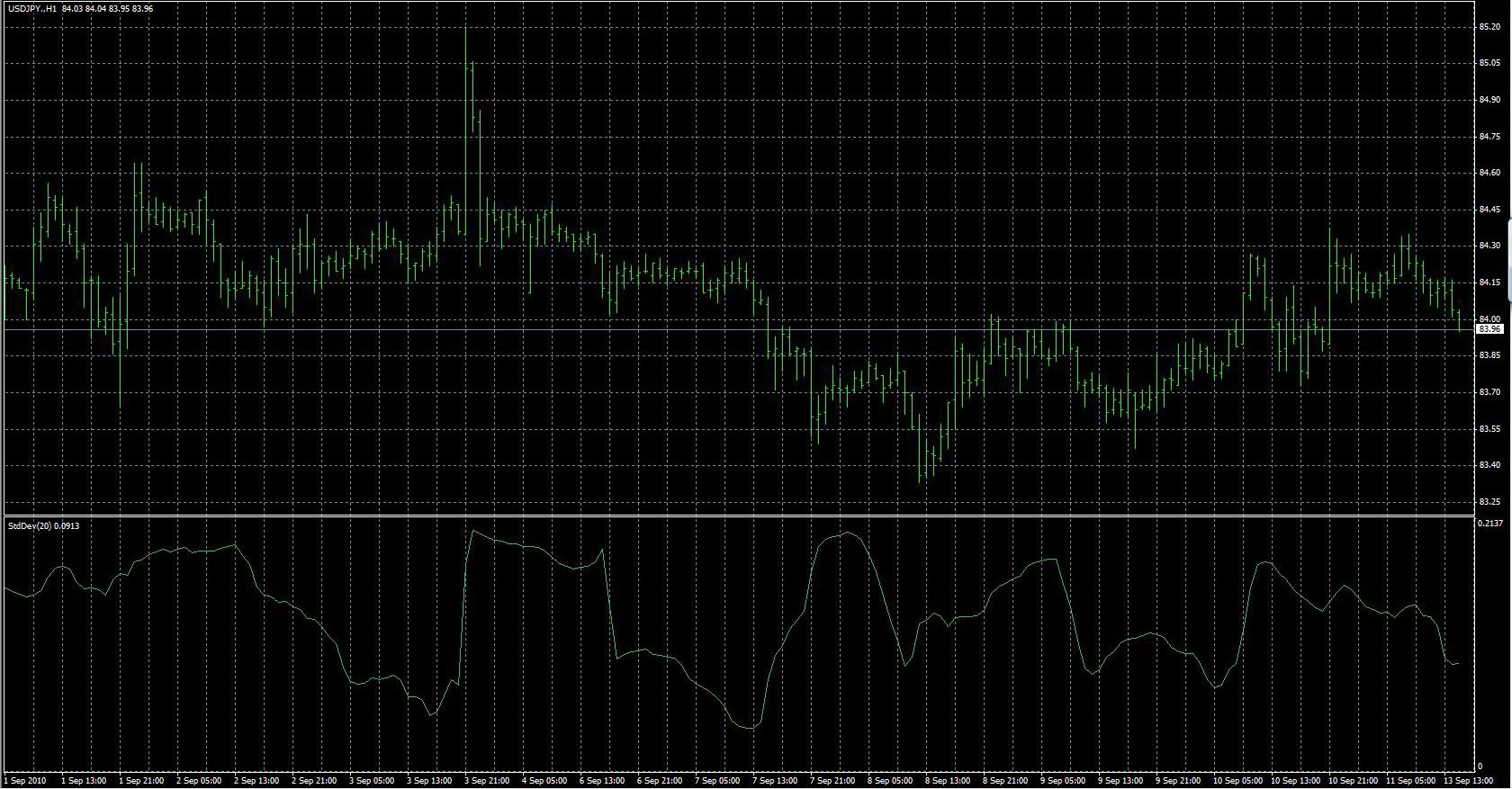
Task: Click the 10 Sep 13:00 time label
Action: (x=1294, y=781)
